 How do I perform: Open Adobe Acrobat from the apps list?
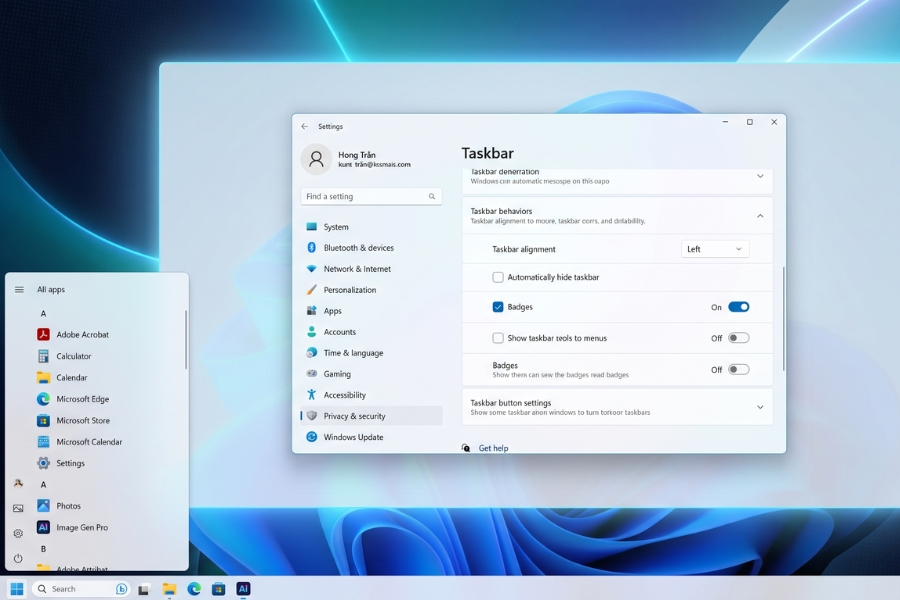[x=73, y=334]
